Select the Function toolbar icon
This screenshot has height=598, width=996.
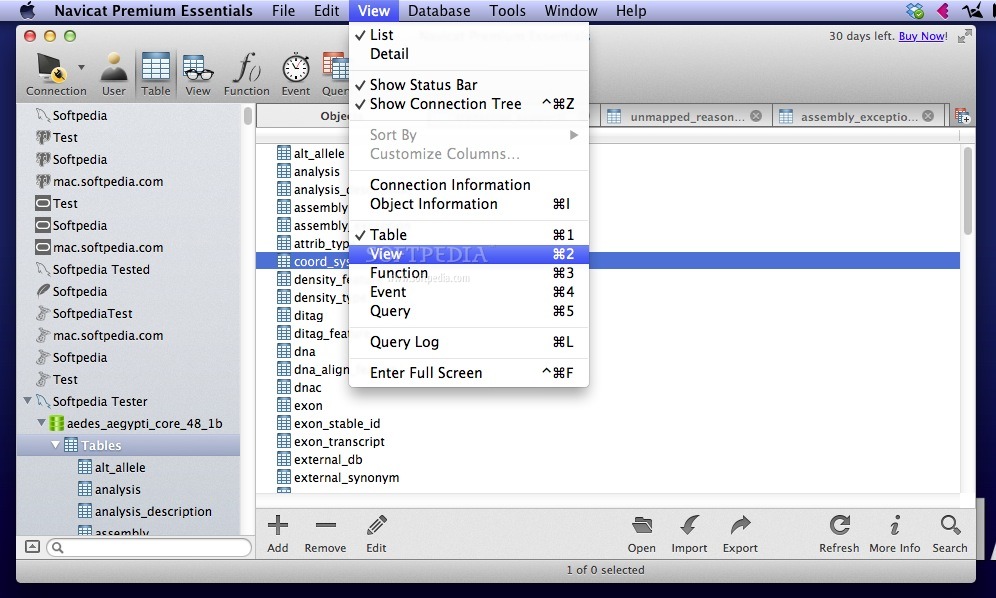(246, 70)
